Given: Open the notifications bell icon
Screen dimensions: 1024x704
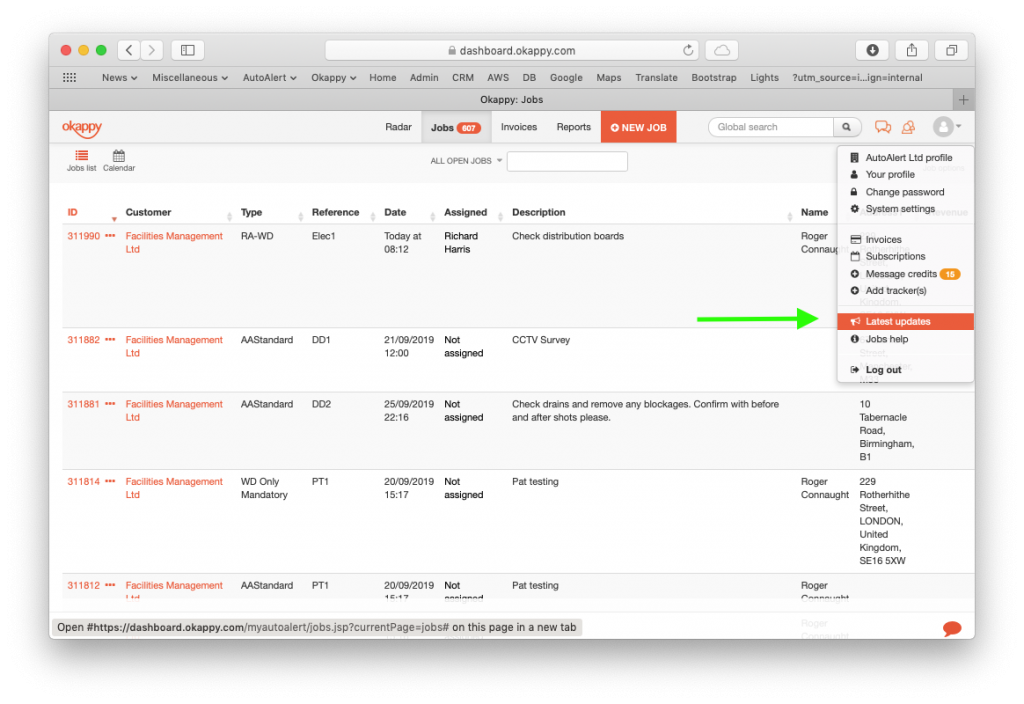Looking at the screenshot, I should pyautogui.click(x=908, y=127).
